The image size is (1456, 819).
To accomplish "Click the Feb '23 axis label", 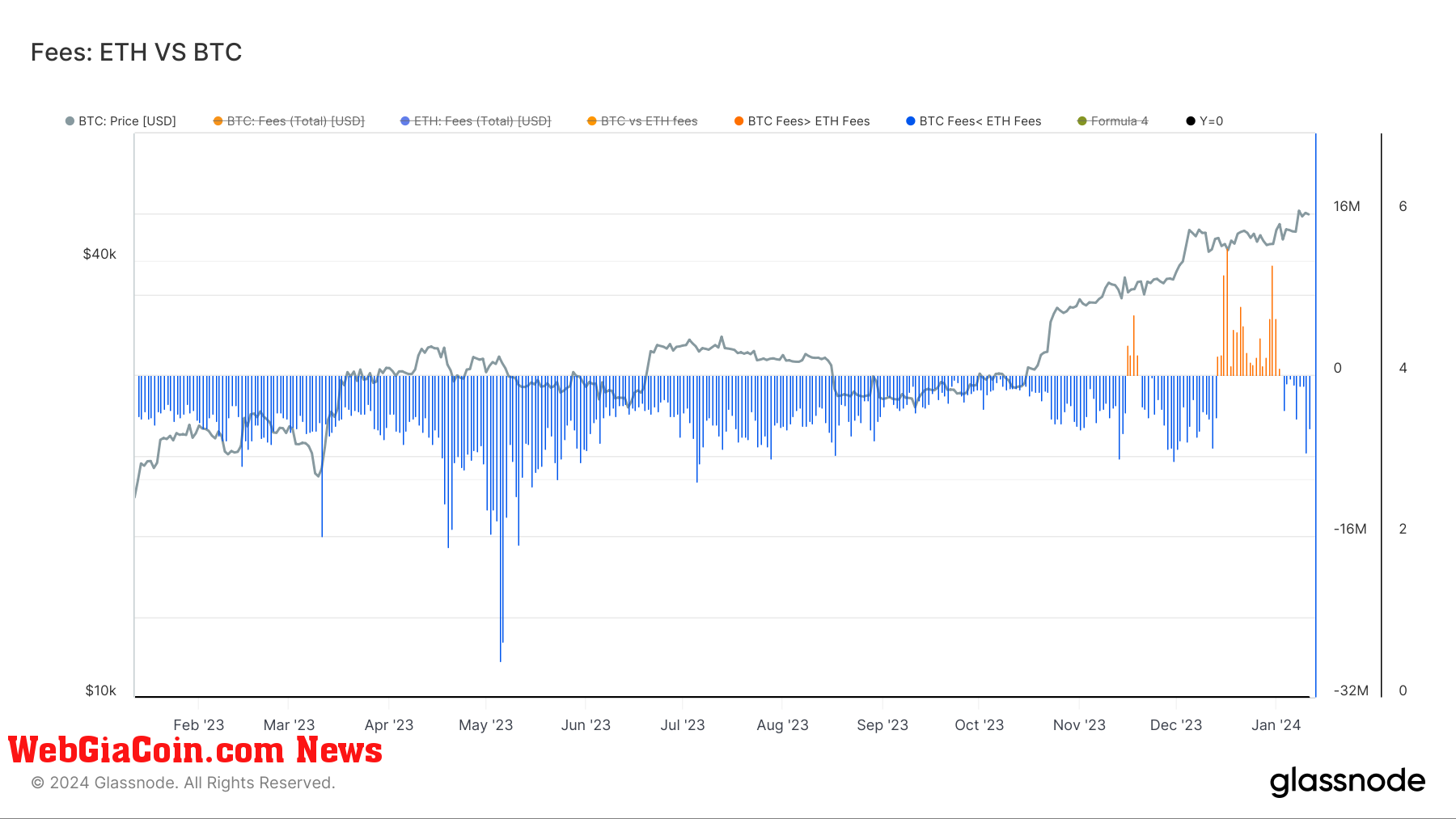I will 198,725.
